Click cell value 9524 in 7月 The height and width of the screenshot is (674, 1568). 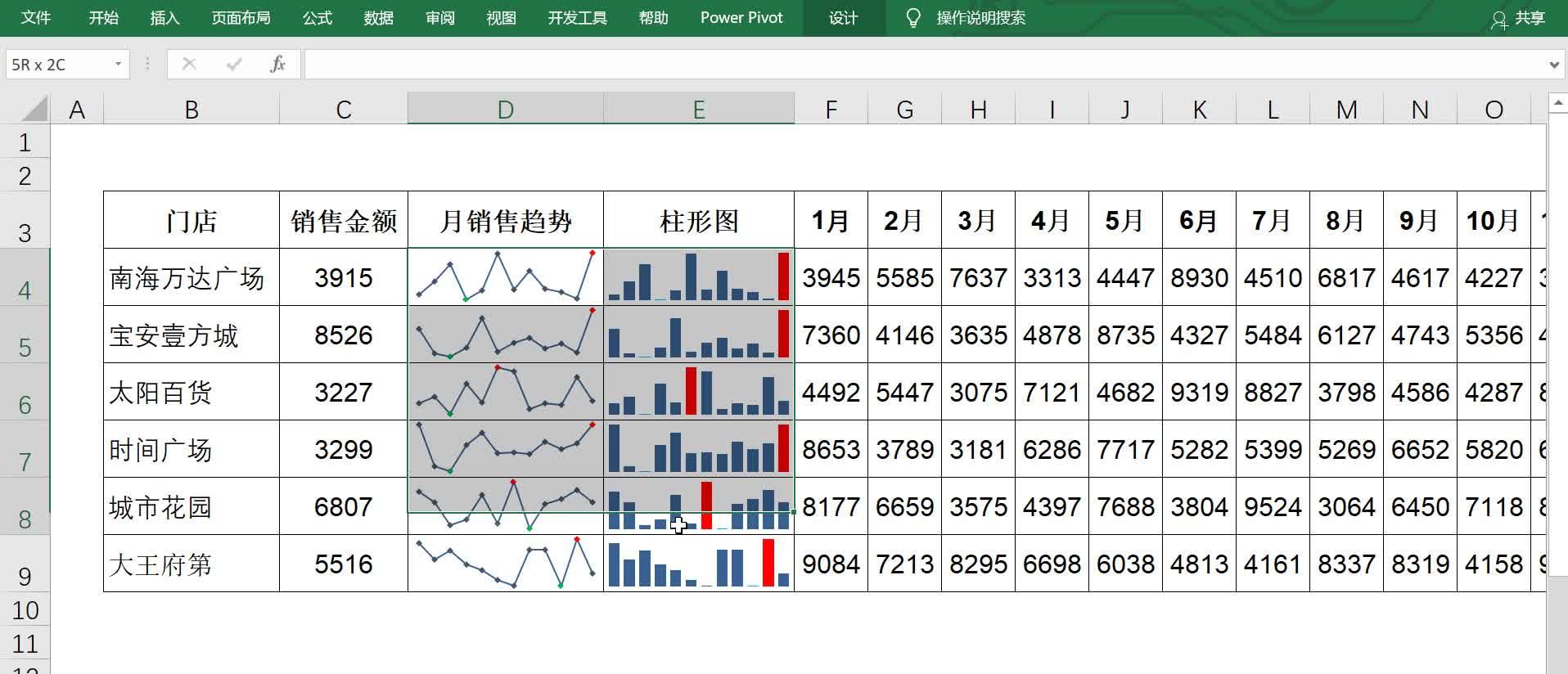[1273, 506]
